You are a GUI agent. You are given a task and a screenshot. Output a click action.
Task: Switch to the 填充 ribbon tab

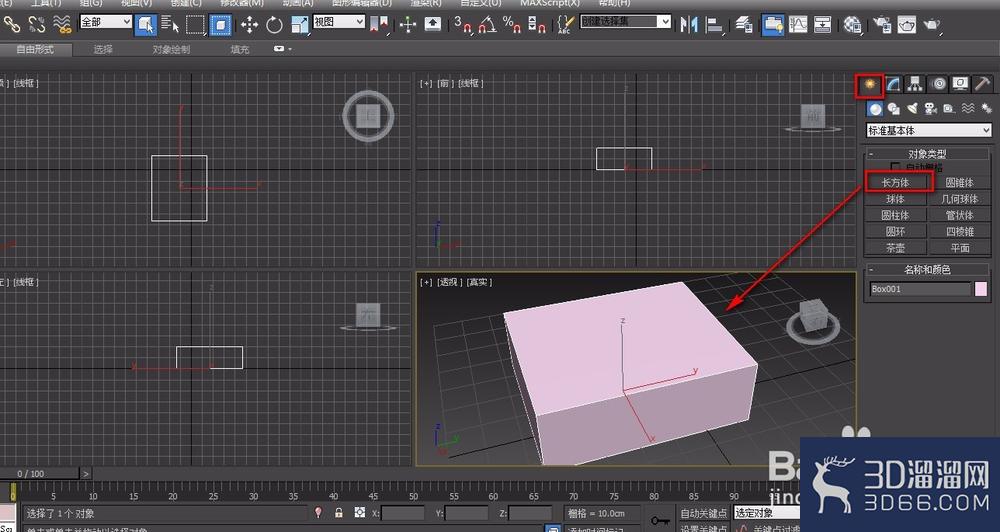240,49
